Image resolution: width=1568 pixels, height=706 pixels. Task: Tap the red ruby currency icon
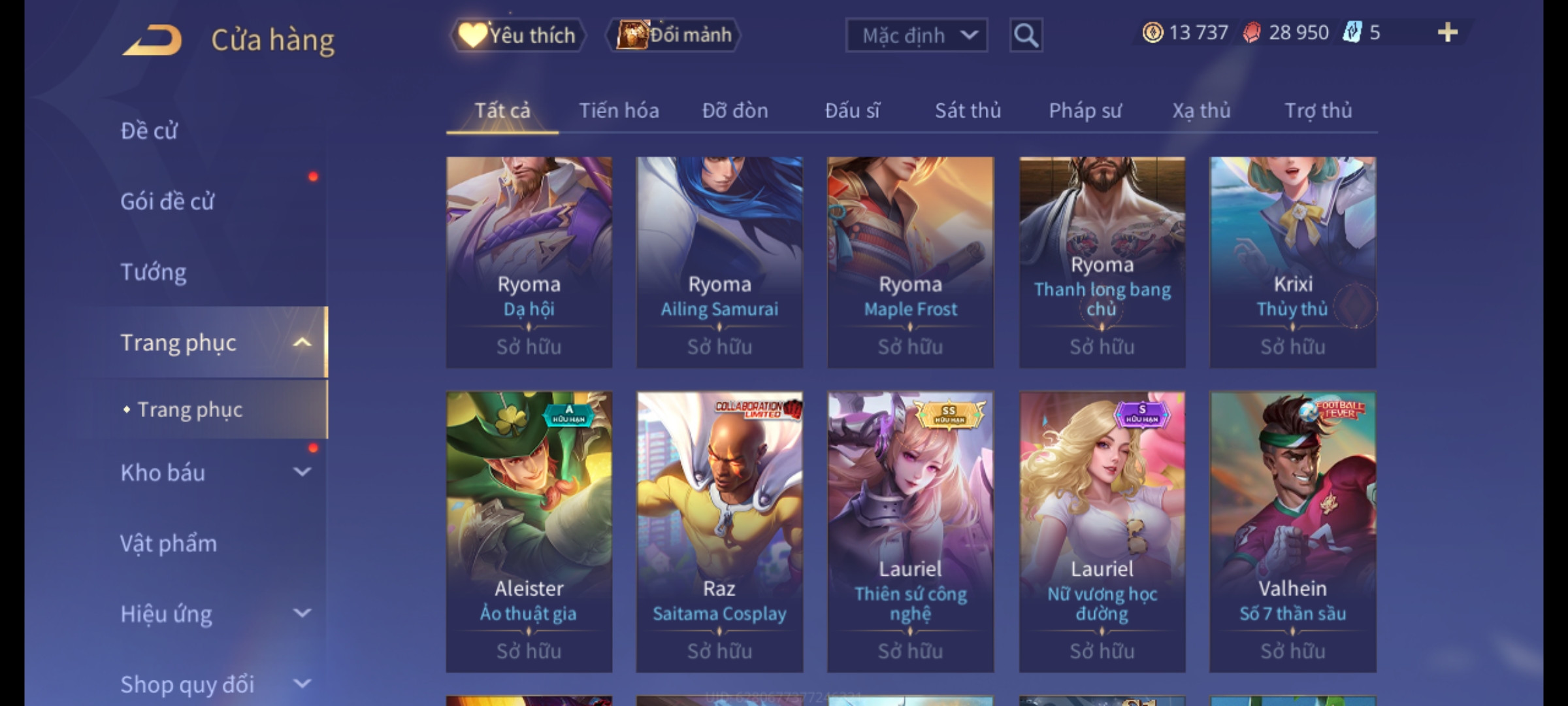tap(1251, 33)
